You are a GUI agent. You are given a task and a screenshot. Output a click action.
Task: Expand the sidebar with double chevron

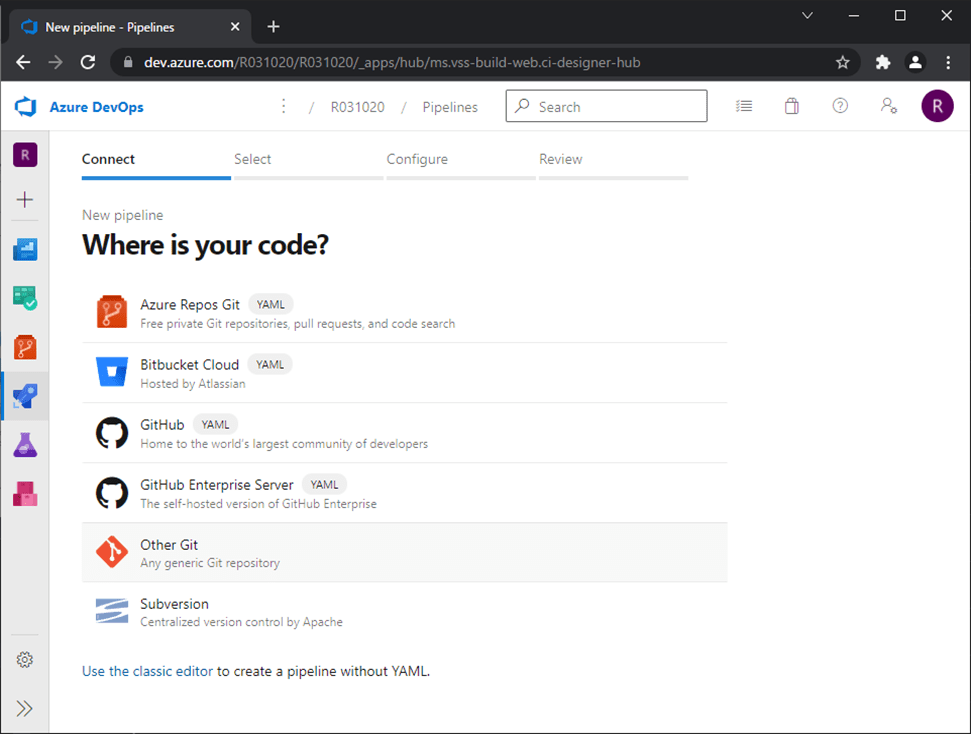point(25,708)
